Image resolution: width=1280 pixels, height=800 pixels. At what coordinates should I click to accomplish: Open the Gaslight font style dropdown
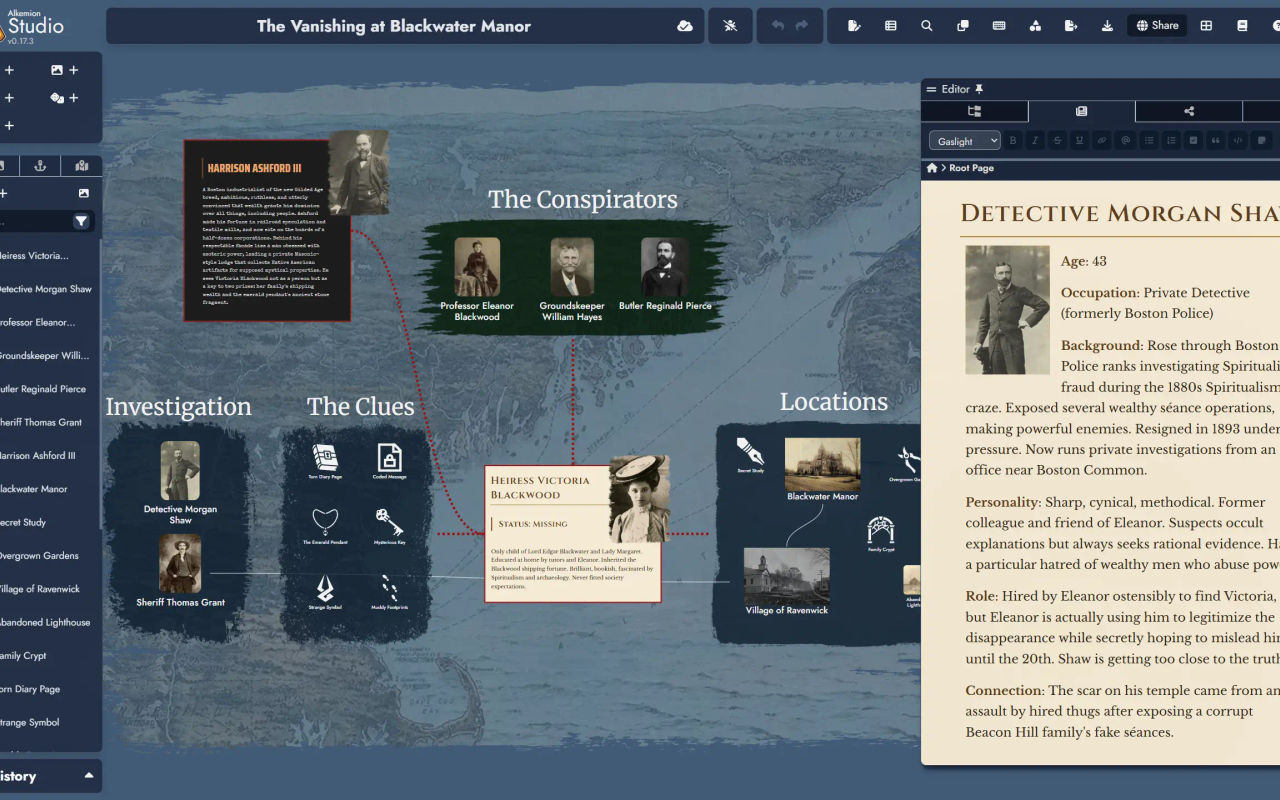tap(965, 141)
